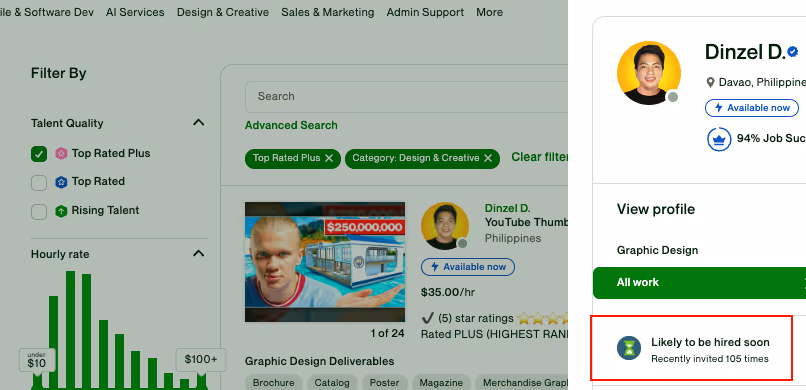Click the Catalog deliverable tag
The height and width of the screenshot is (390, 806).
pos(332,383)
